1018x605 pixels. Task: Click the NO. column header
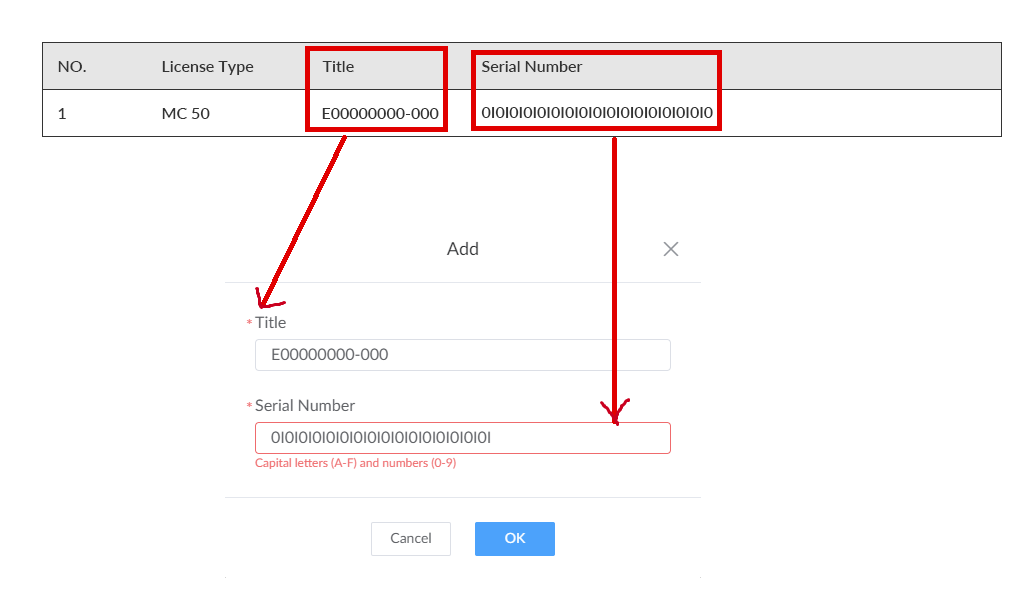tap(72, 67)
